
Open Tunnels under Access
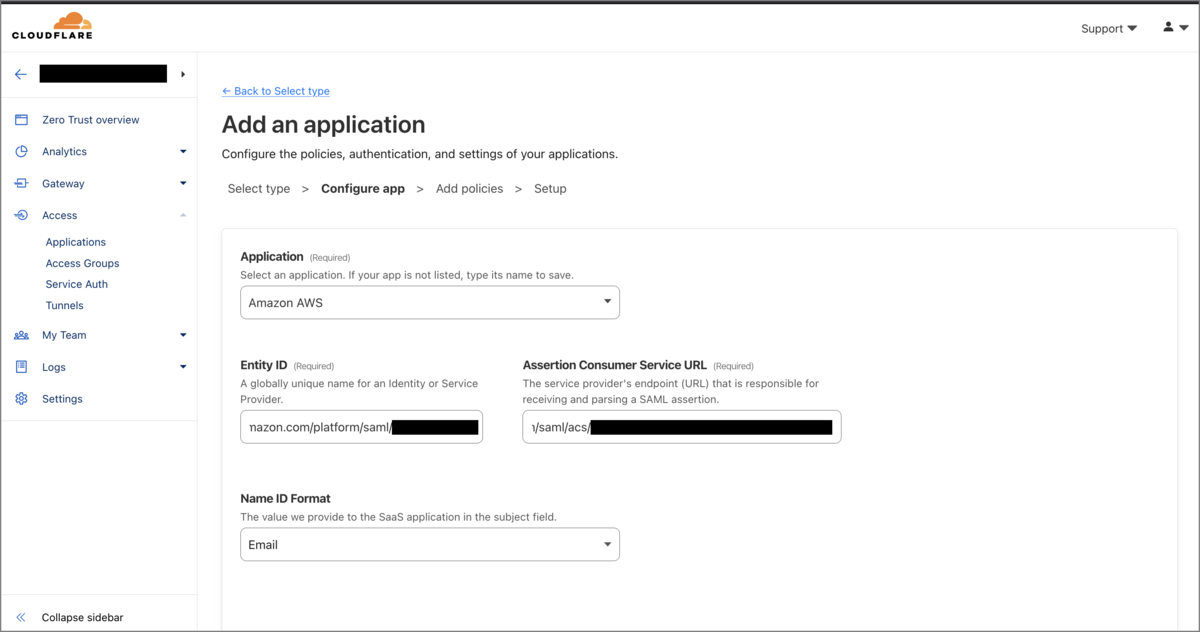(x=64, y=305)
